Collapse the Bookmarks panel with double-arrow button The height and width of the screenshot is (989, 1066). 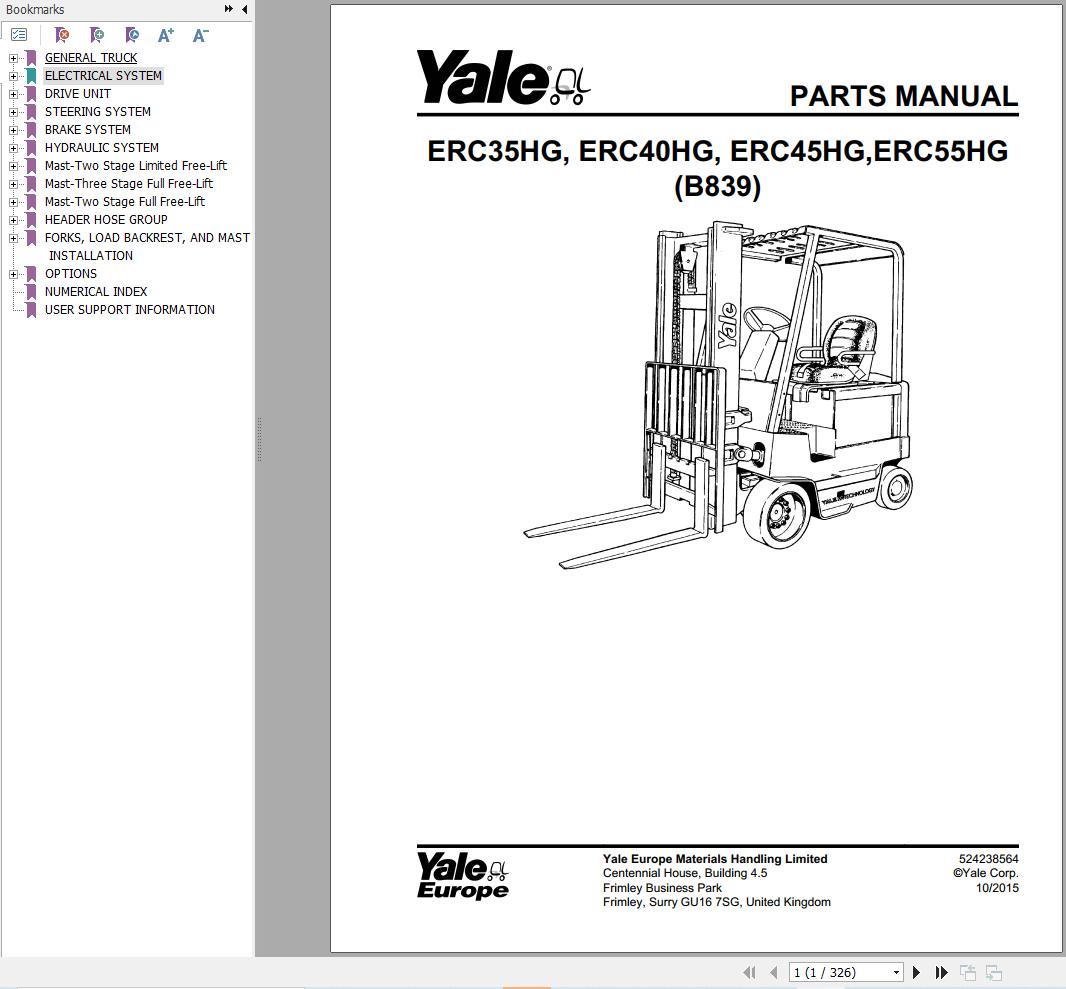228,9
